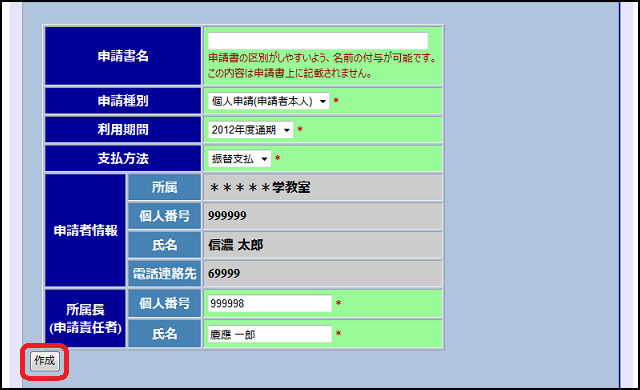
Task: Click the 所属長 (申請責任者) header cell
Action: 85,319
